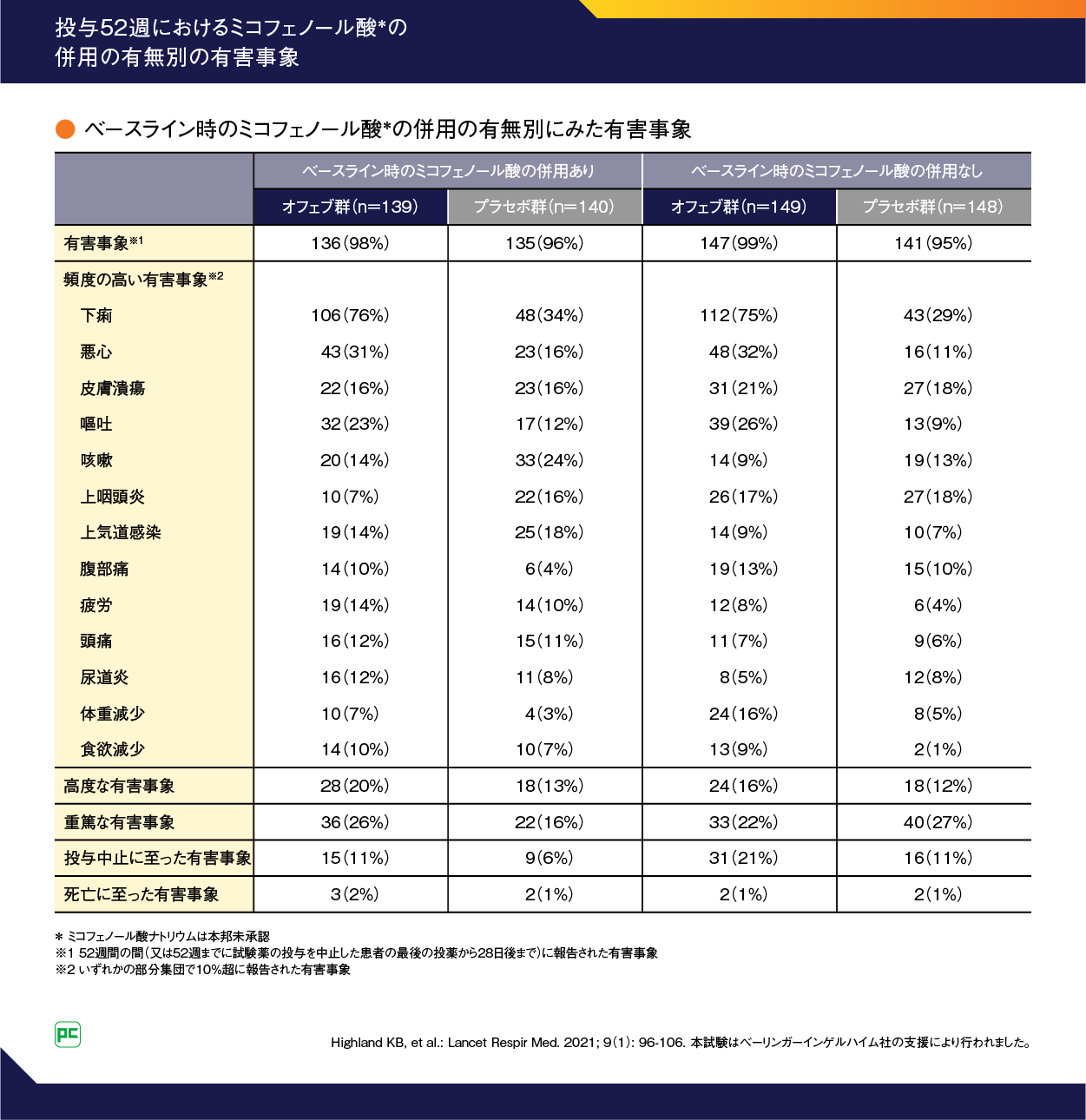
Task: Click the 上気道感染 row label
Action: 121,532
